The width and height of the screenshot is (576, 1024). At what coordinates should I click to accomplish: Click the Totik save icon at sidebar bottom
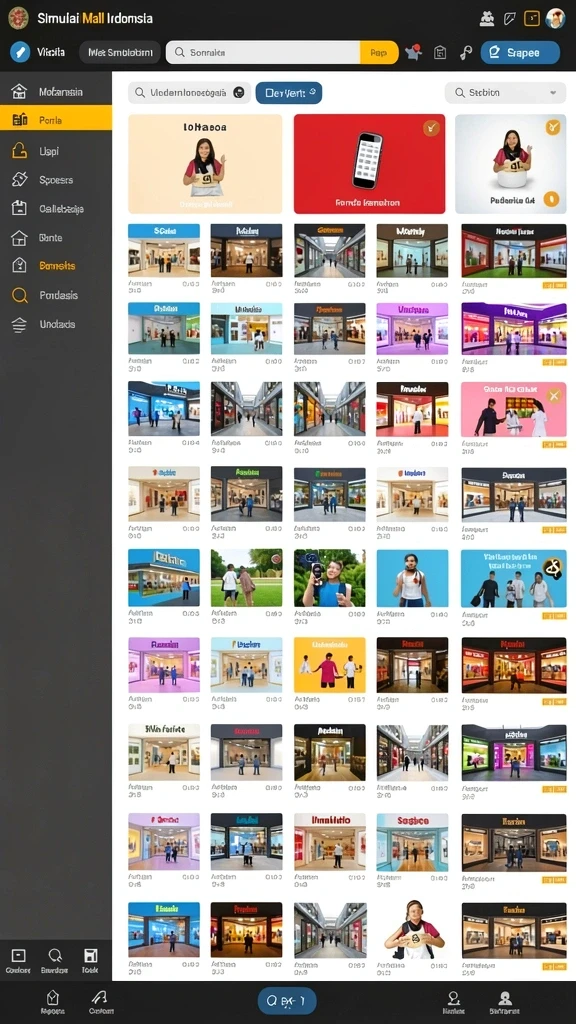tap(90, 955)
